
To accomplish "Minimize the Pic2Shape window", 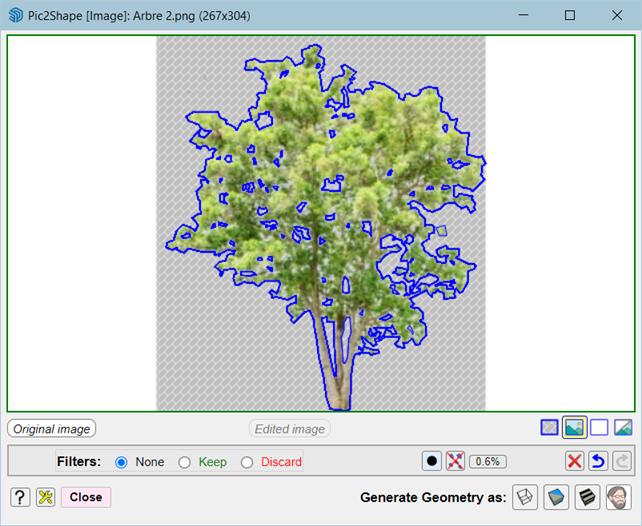I will (x=523, y=16).
